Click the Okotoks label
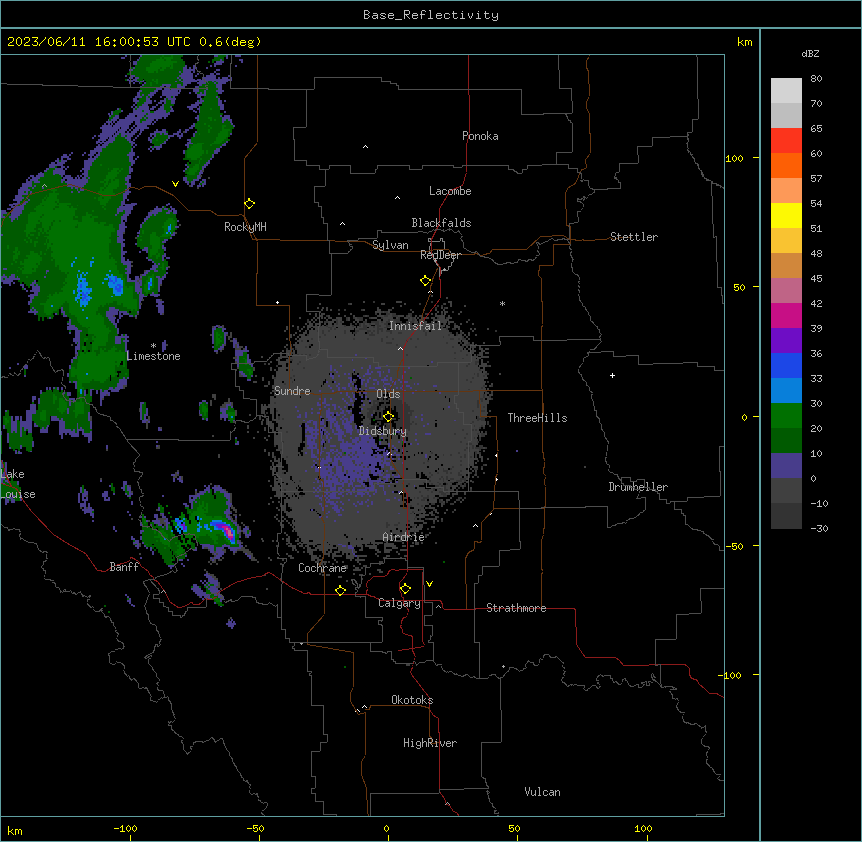This screenshot has height=842, width=862. 412,700
